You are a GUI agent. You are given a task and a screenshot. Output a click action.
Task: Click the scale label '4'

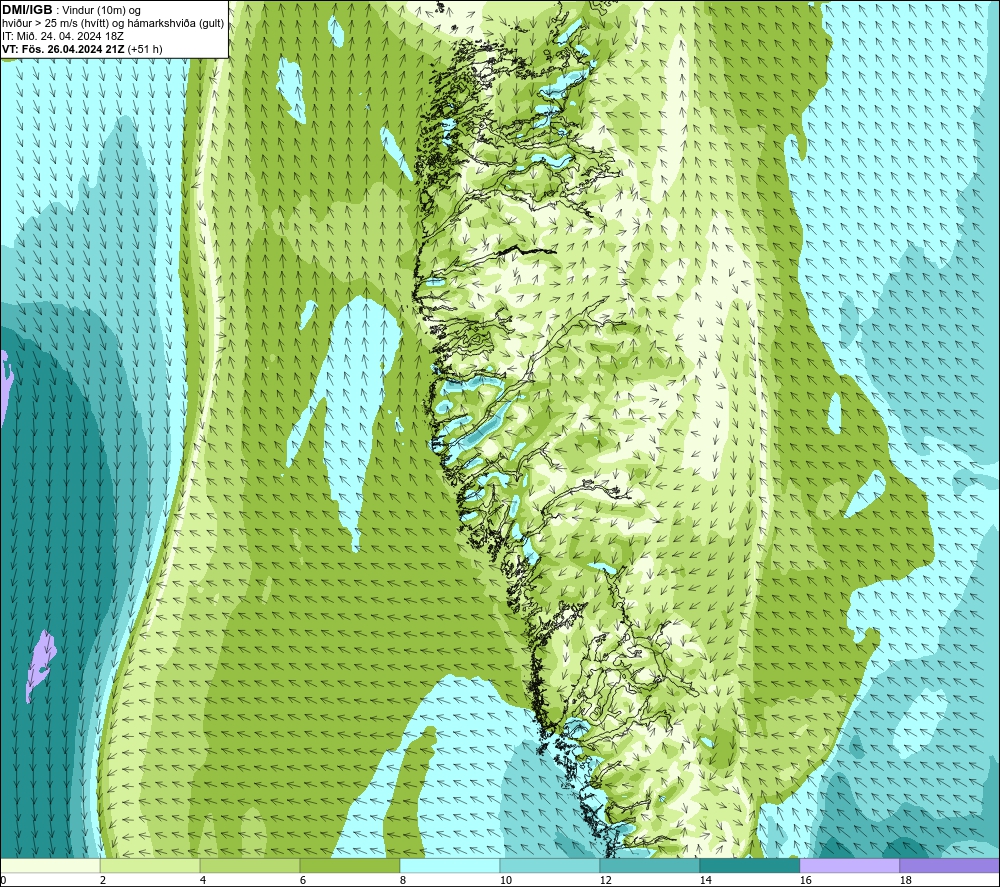pos(203,881)
